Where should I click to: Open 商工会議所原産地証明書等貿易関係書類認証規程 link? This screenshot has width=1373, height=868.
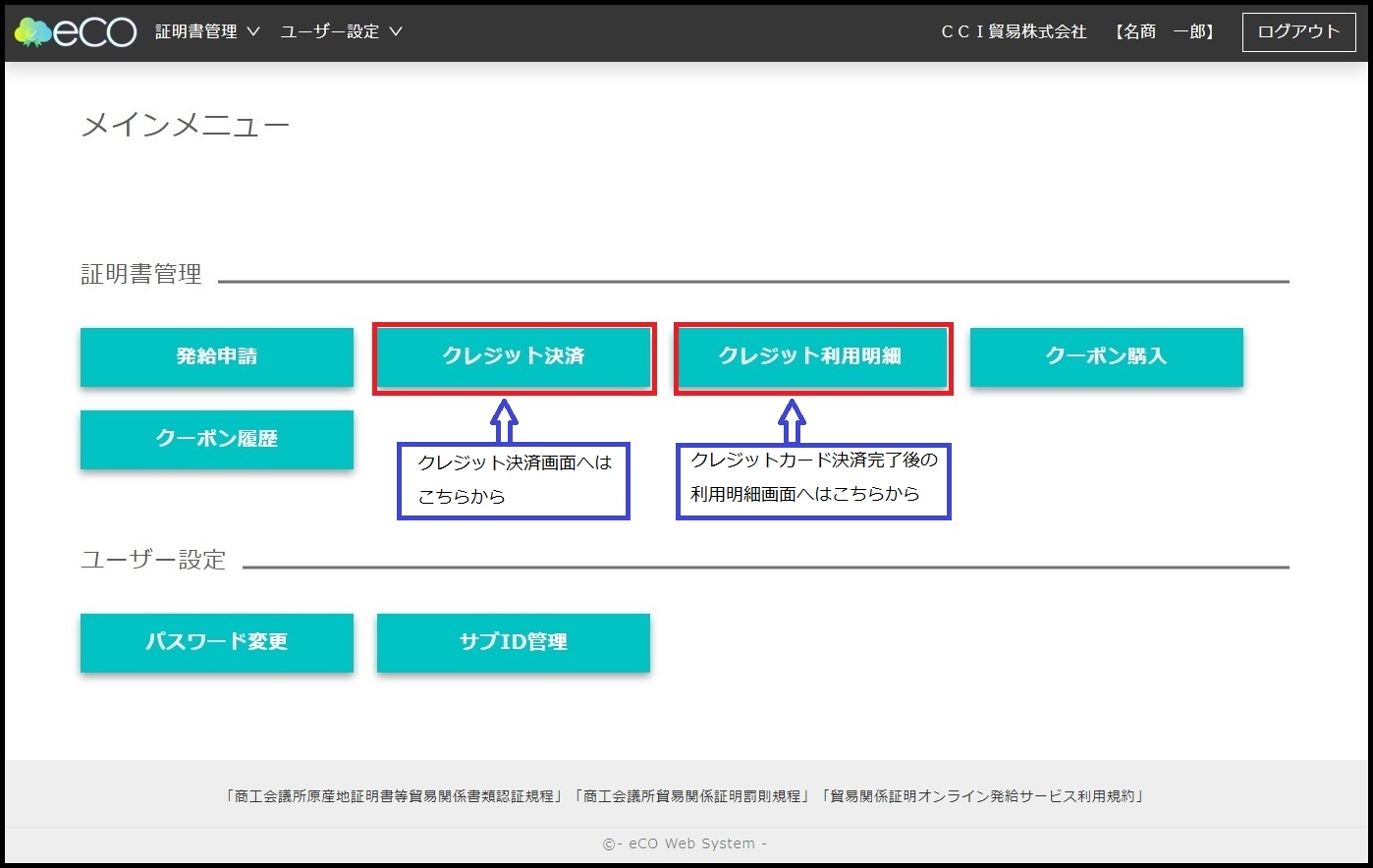point(395,796)
